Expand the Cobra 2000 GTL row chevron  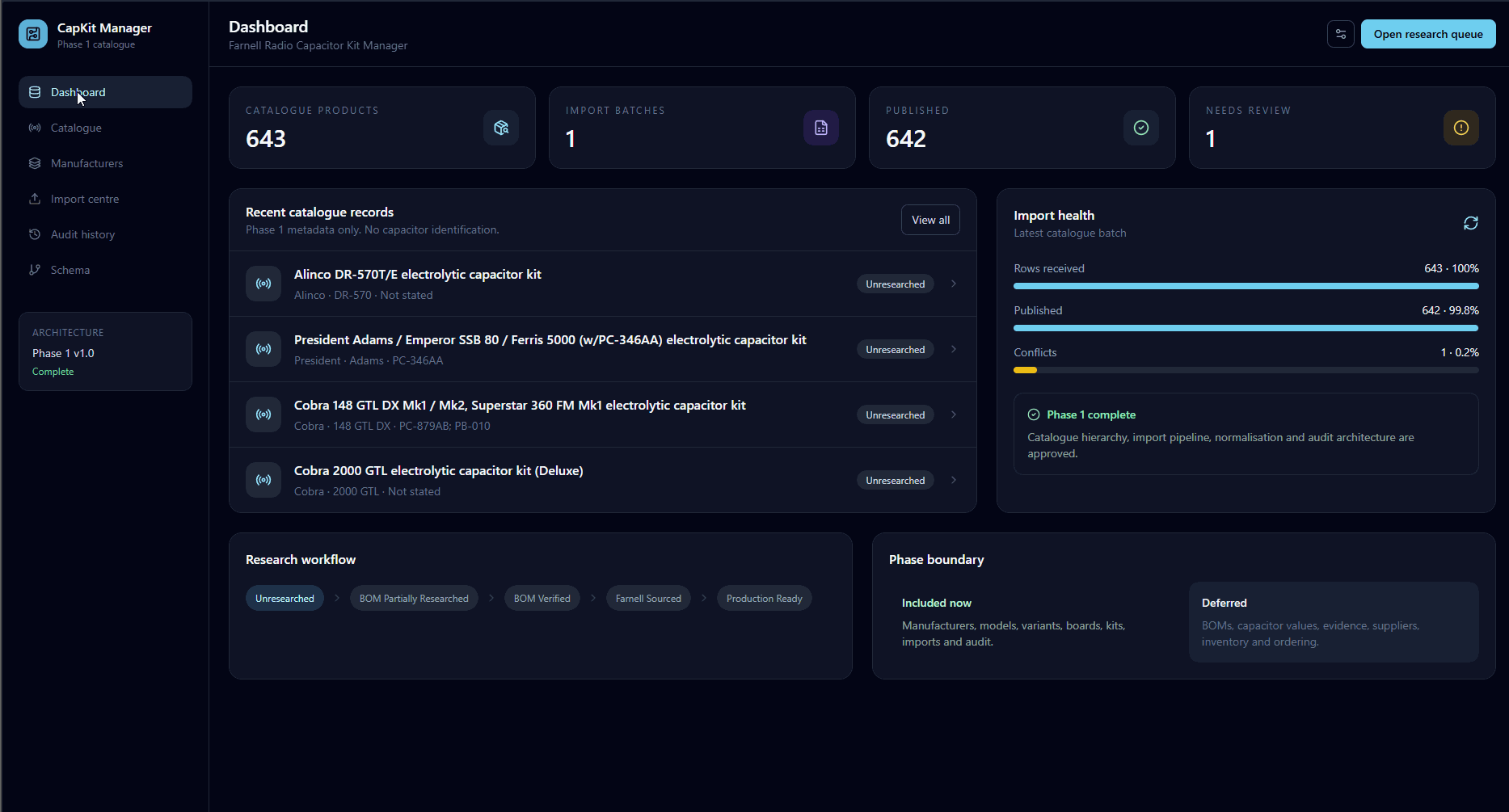click(954, 480)
